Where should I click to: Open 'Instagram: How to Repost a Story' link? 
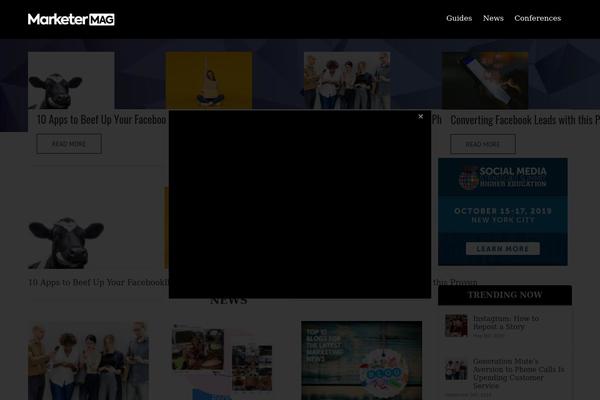pos(506,322)
